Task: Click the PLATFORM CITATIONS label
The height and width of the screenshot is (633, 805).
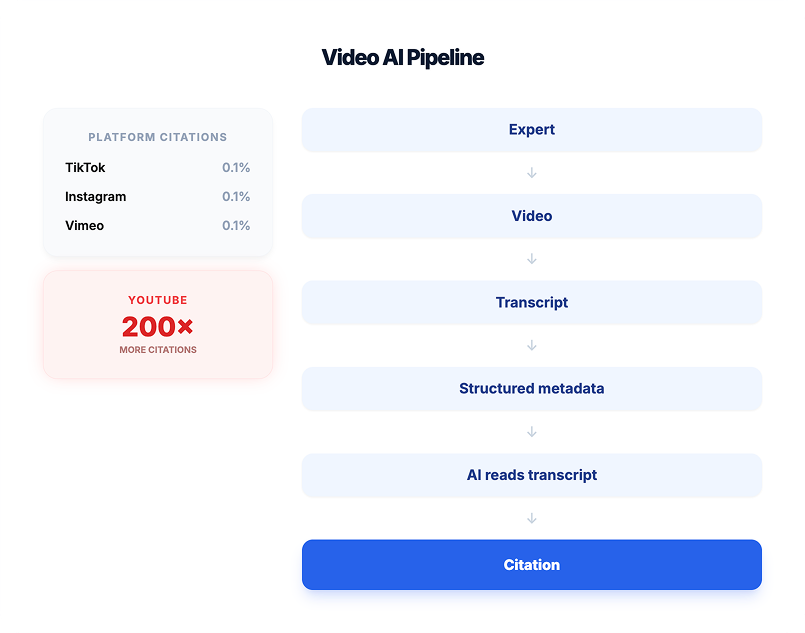Action: [x=158, y=137]
